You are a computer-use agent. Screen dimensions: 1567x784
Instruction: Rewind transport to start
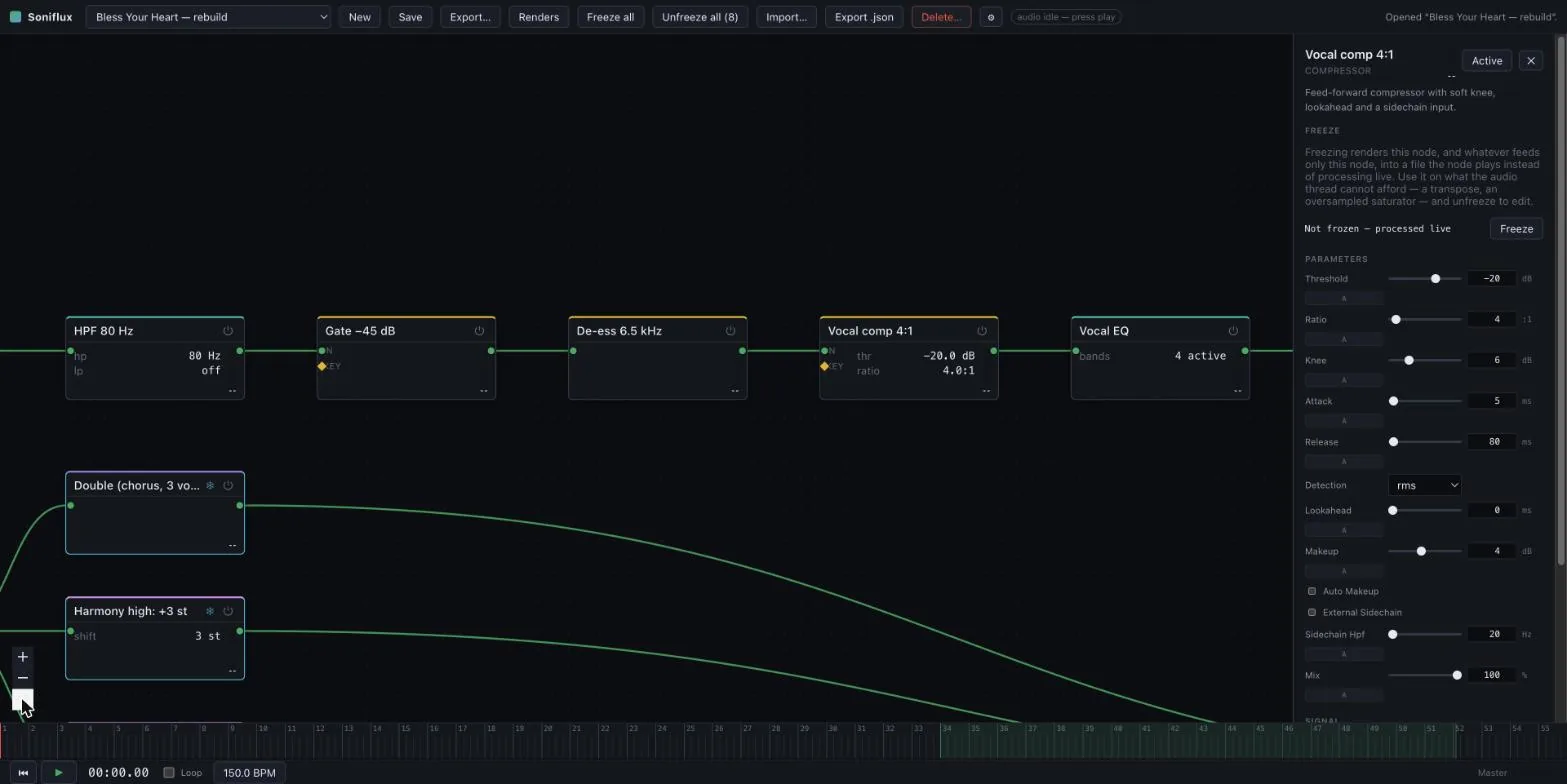[x=23, y=773]
